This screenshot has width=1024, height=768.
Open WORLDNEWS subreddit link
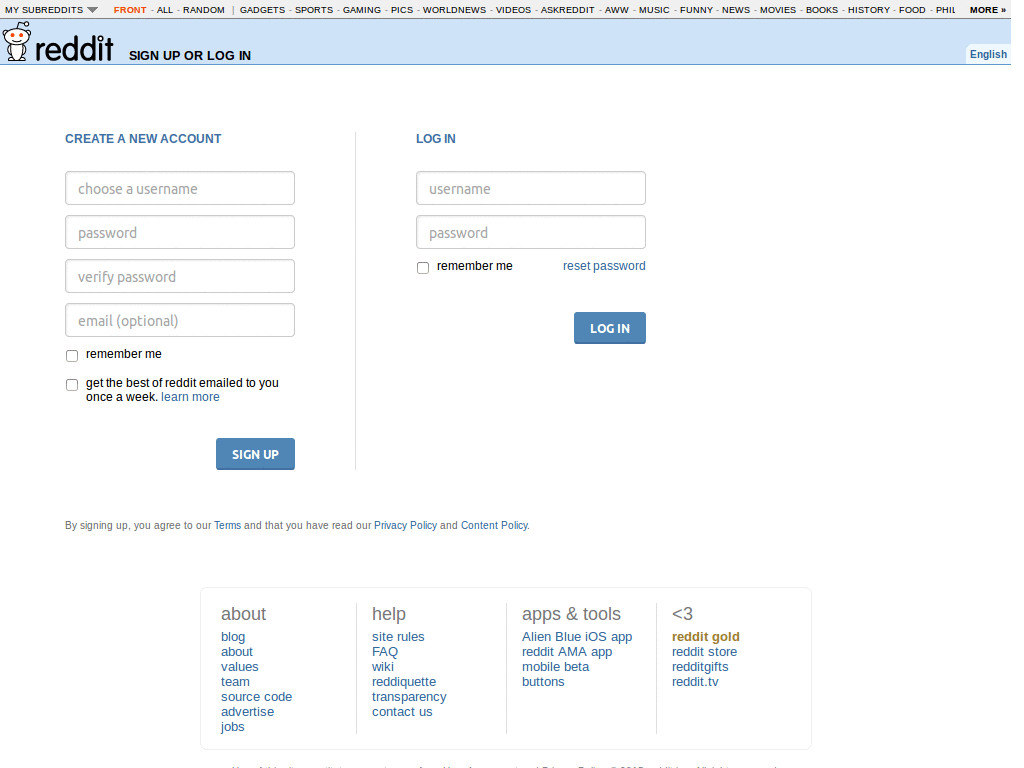point(454,10)
